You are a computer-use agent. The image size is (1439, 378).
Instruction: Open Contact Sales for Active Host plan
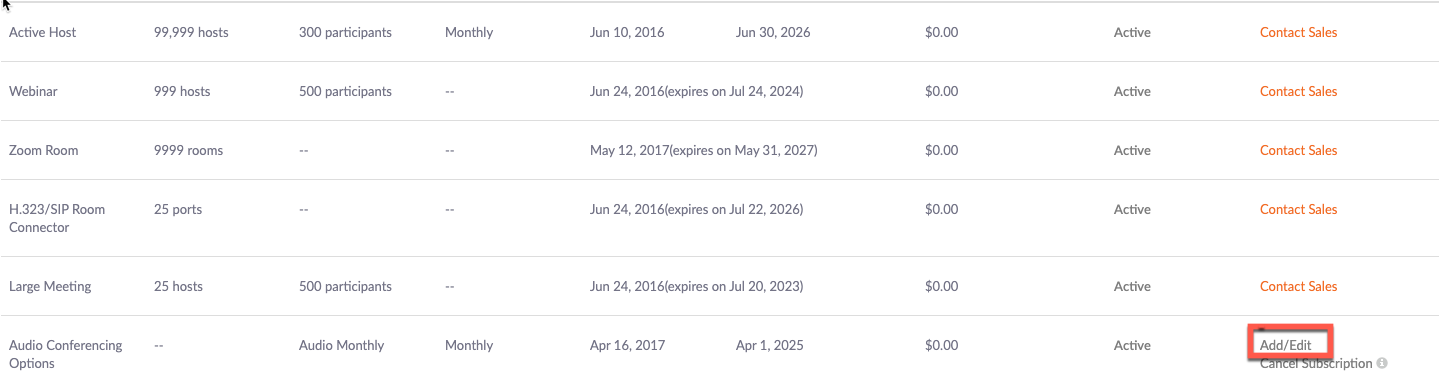1298,32
